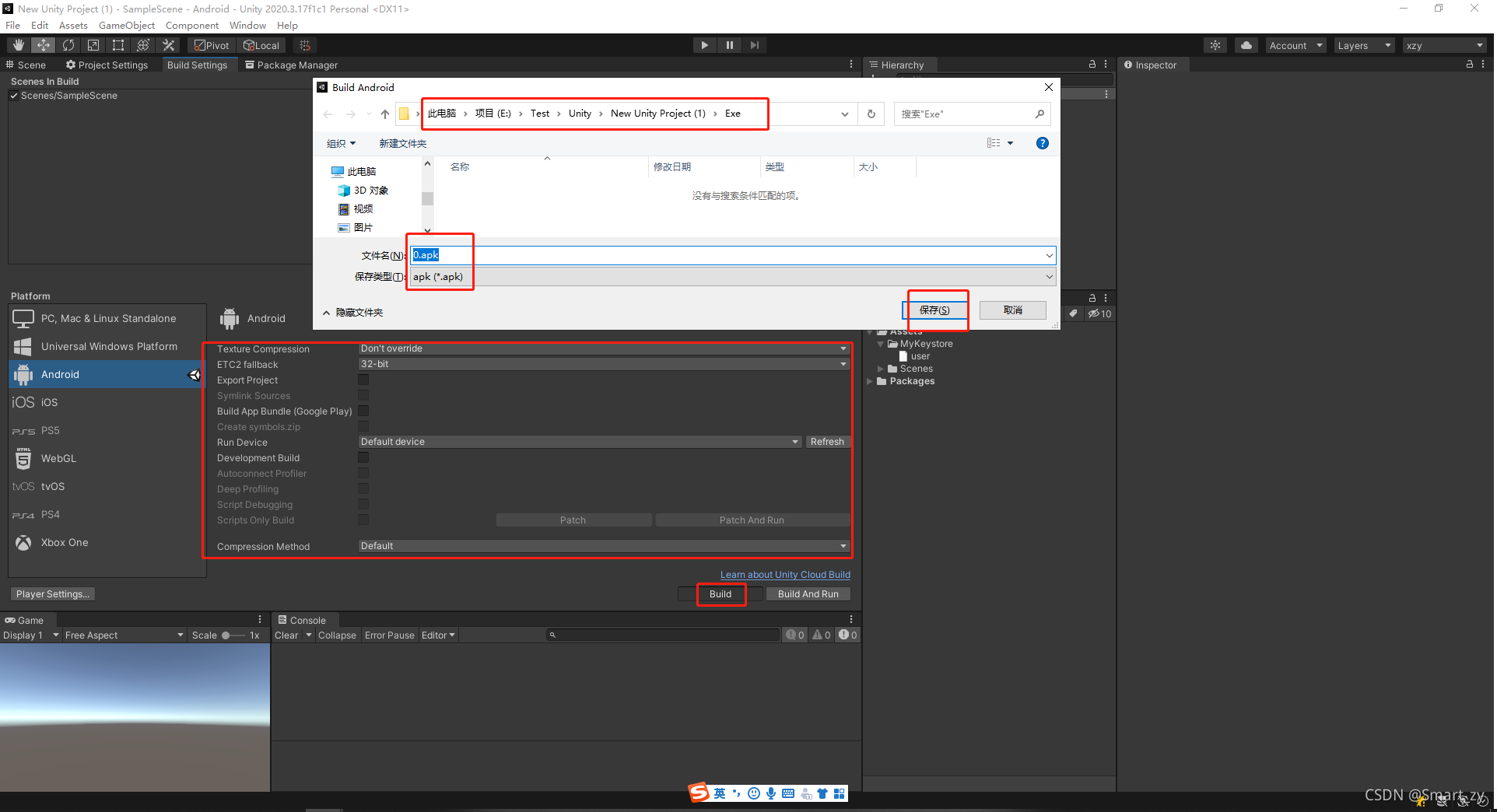Select the Xbox One platform
Screen dimensions: 1497x812
(x=107, y=543)
